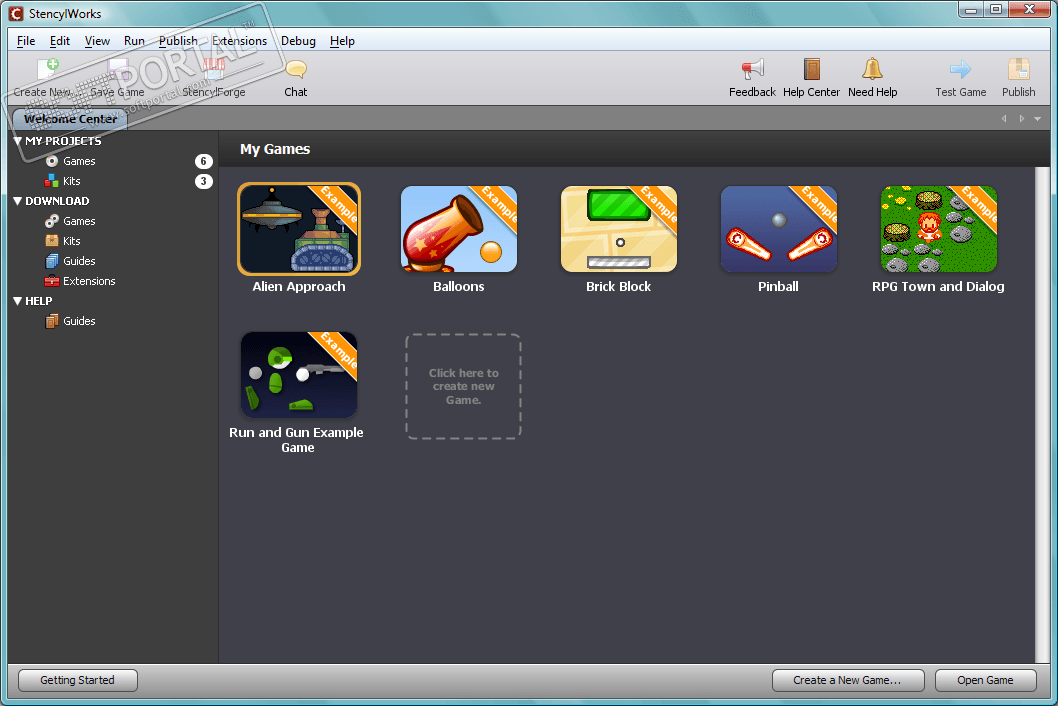Select the Alien Approach game thumbnail

click(x=299, y=229)
